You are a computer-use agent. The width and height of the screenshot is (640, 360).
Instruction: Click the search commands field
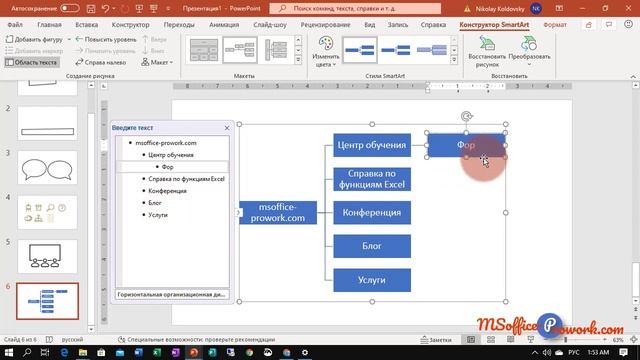click(x=355, y=8)
